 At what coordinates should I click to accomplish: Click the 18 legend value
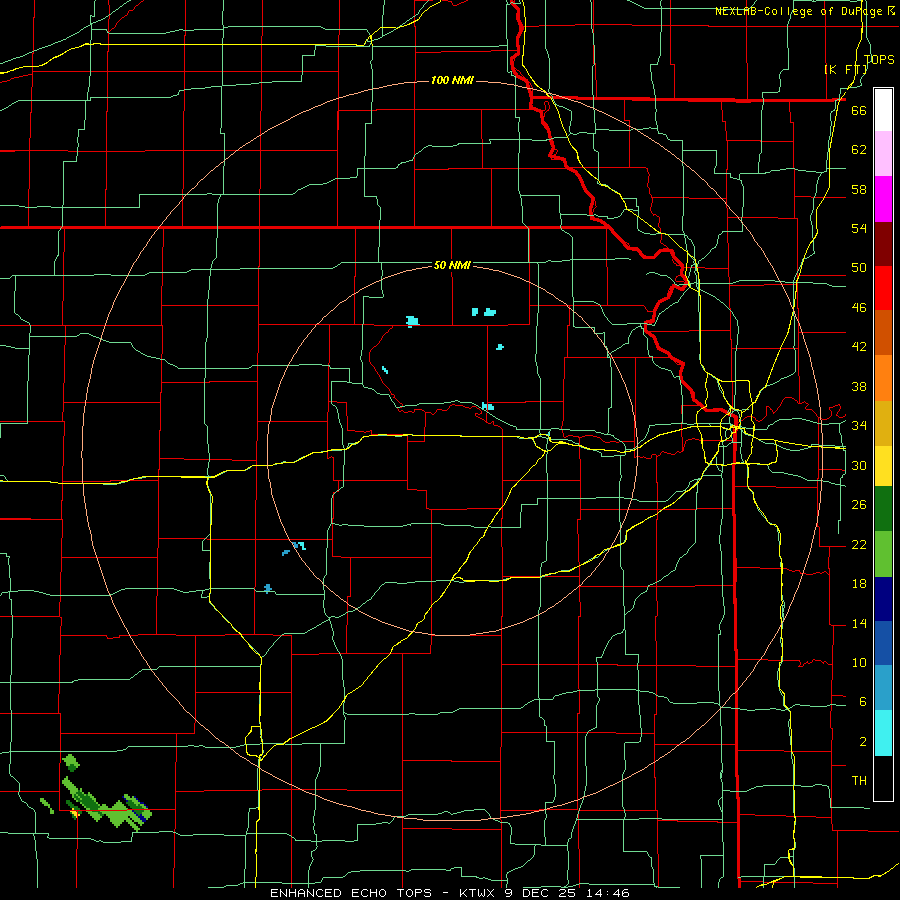(859, 584)
